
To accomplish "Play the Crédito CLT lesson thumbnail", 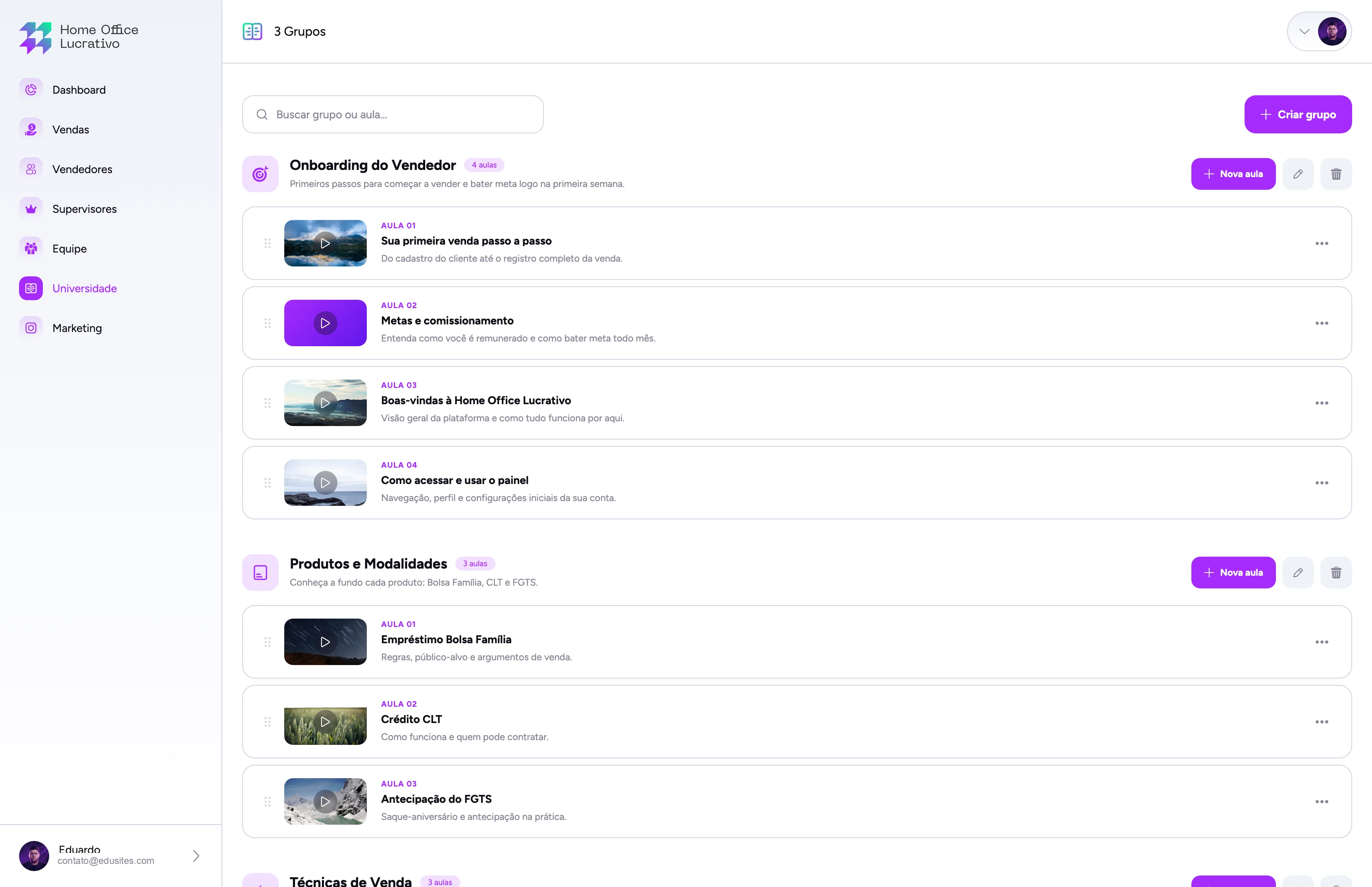I will 325,722.
